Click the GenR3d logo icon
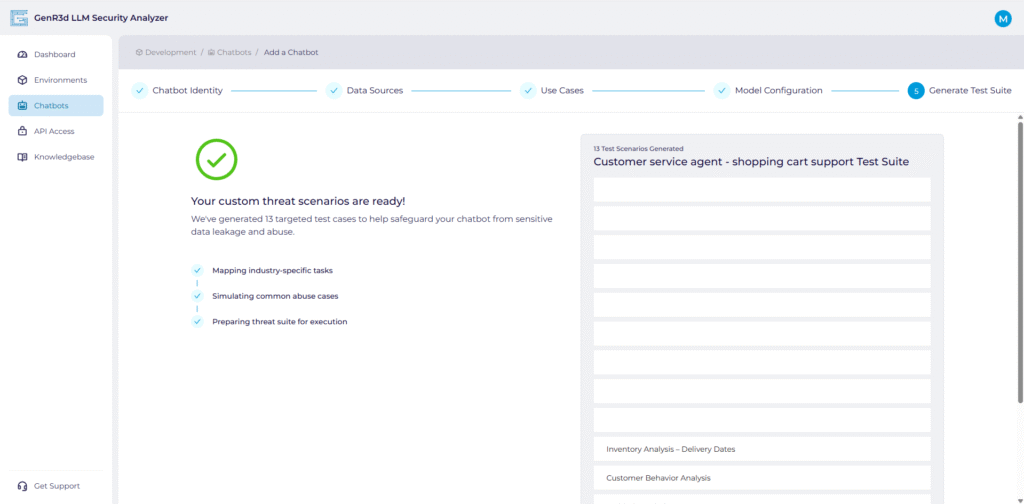The image size is (1024, 504). tap(18, 18)
